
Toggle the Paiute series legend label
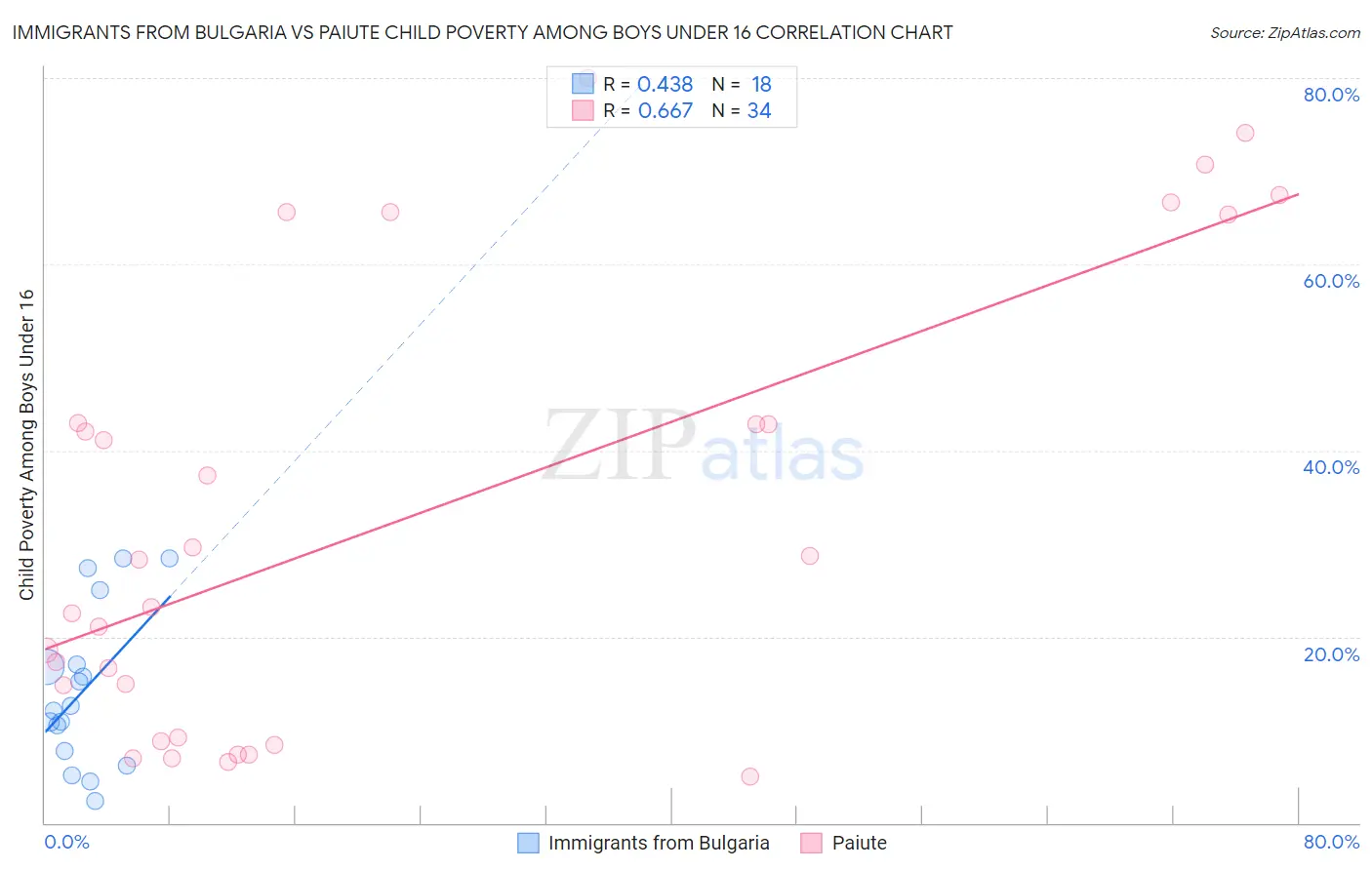click(859, 843)
